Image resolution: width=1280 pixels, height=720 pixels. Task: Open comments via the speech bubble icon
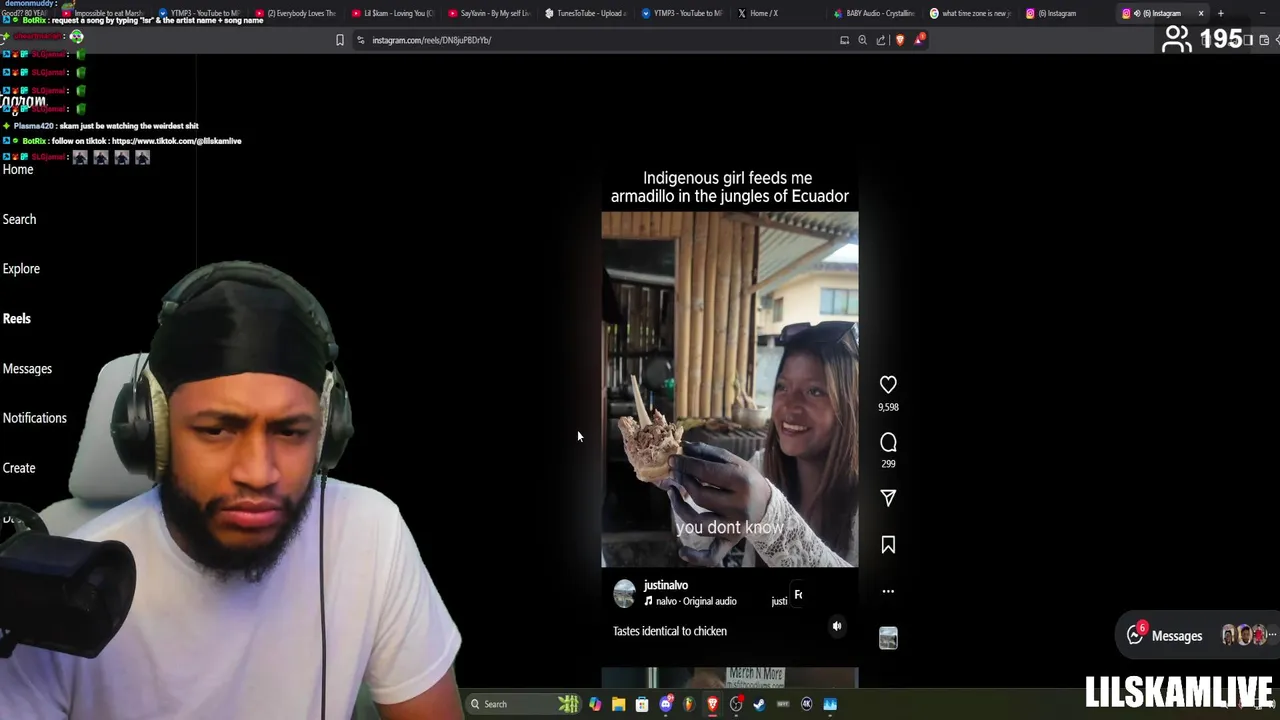[888, 442]
